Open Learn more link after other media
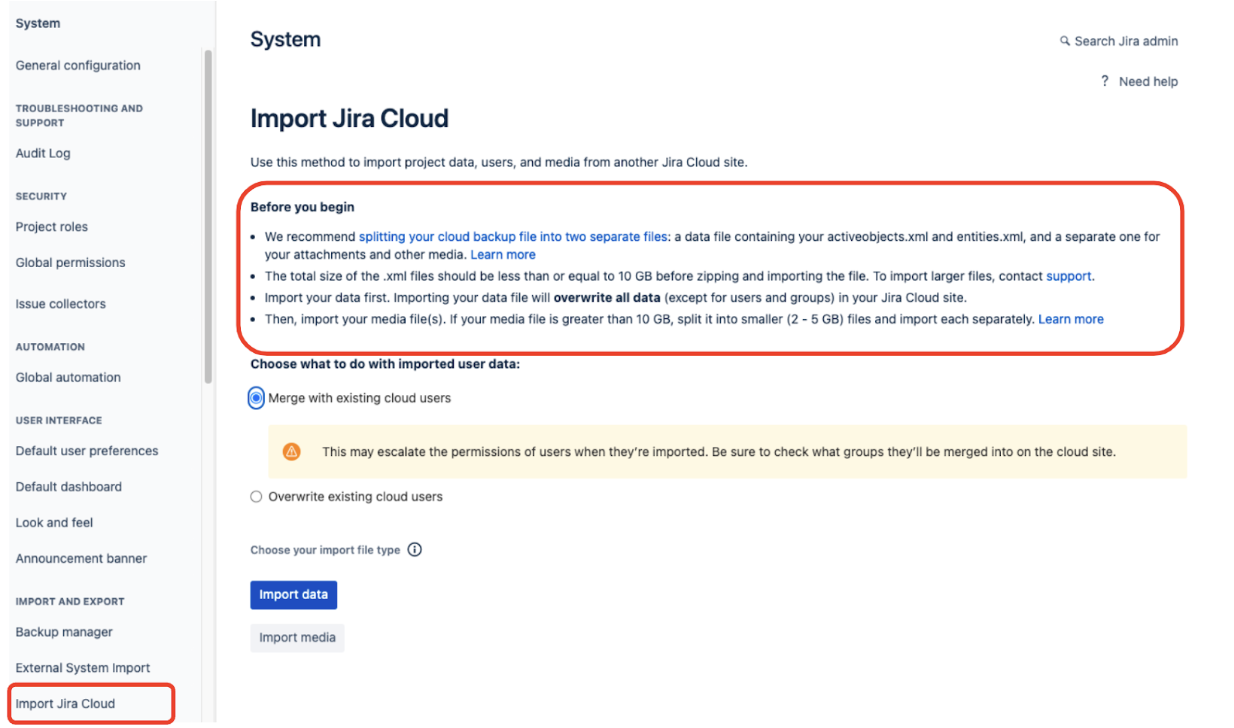The image size is (1234, 728). click(503, 255)
